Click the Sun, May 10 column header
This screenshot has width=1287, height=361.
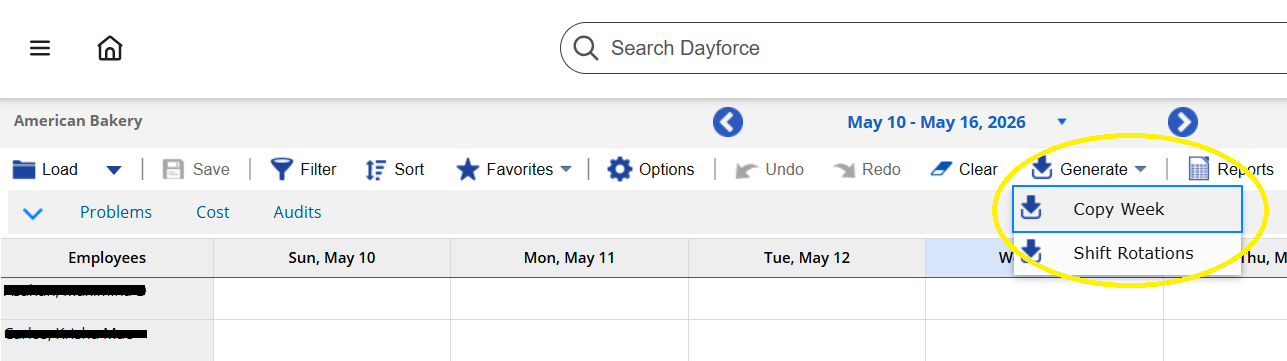[x=332, y=258]
